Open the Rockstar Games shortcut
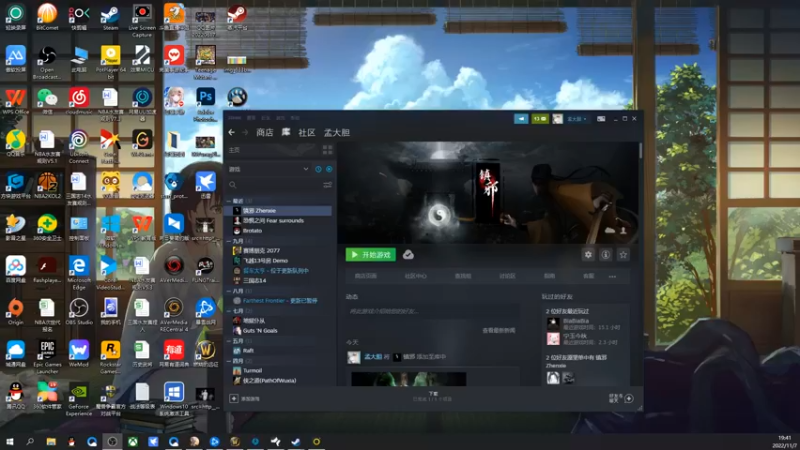Viewport: 800px width, 450px height. 110,357
